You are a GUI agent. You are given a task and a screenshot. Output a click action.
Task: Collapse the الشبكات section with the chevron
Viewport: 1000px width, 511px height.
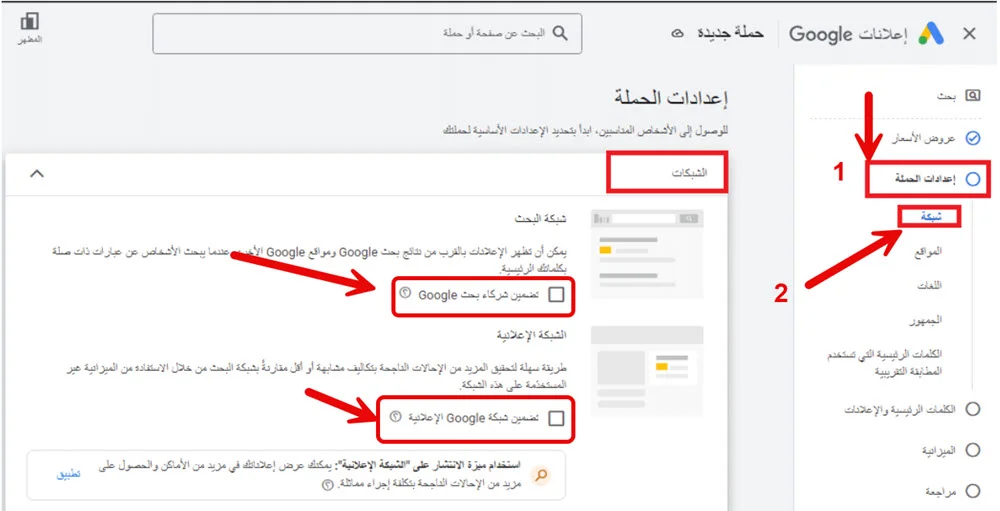[x=37, y=173]
